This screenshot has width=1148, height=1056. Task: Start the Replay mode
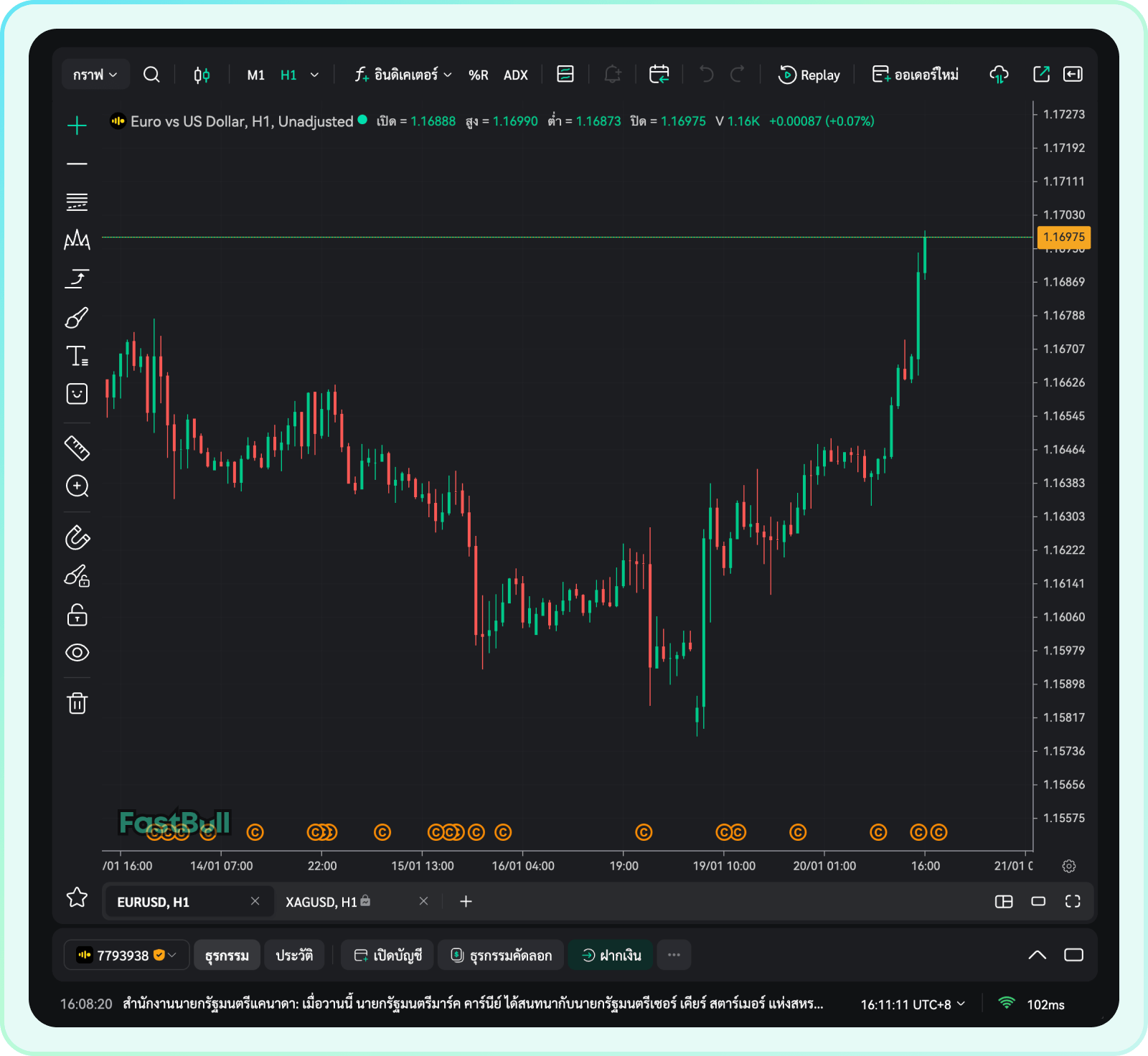coord(809,75)
